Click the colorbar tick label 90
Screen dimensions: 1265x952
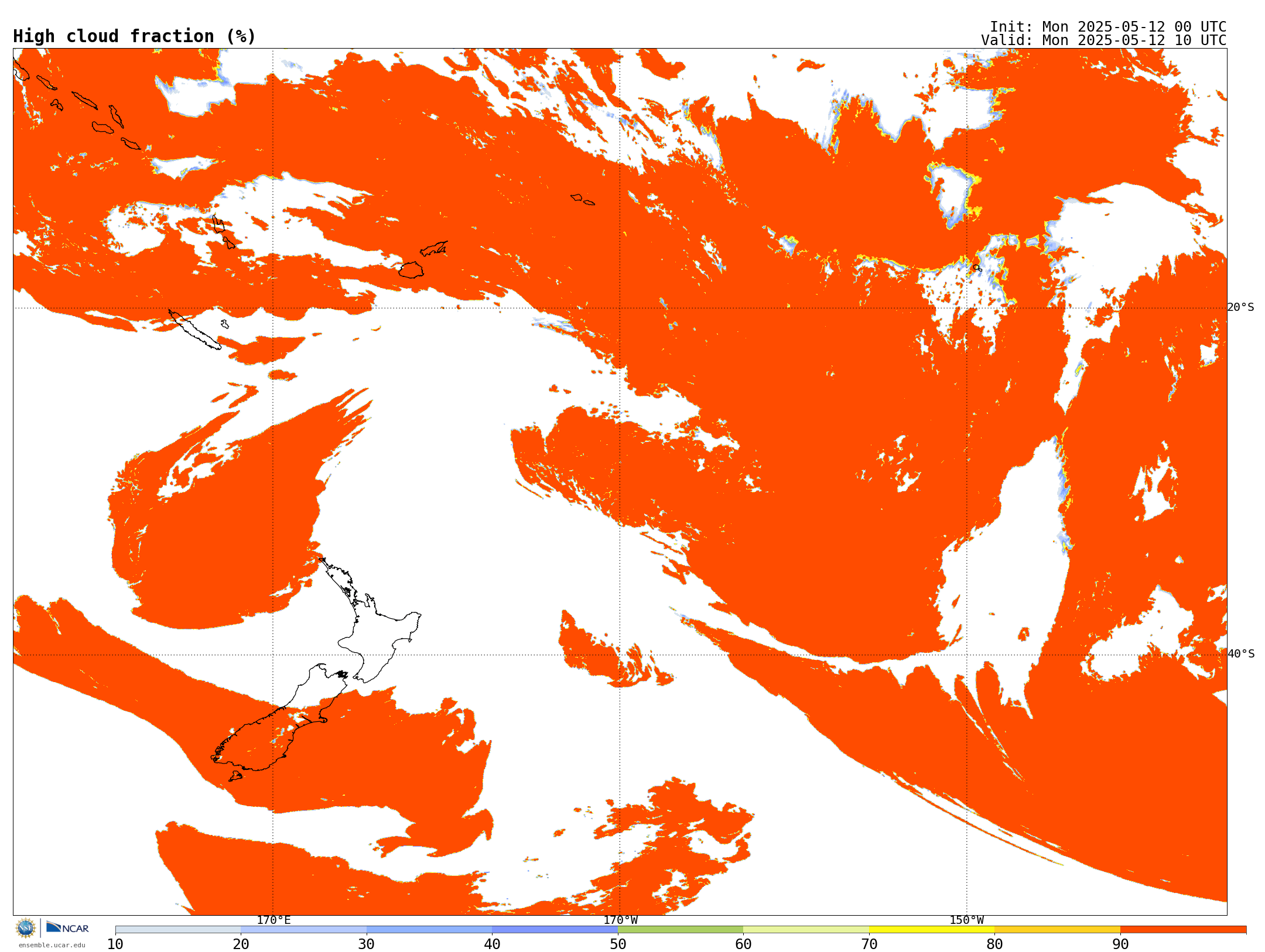click(1120, 944)
